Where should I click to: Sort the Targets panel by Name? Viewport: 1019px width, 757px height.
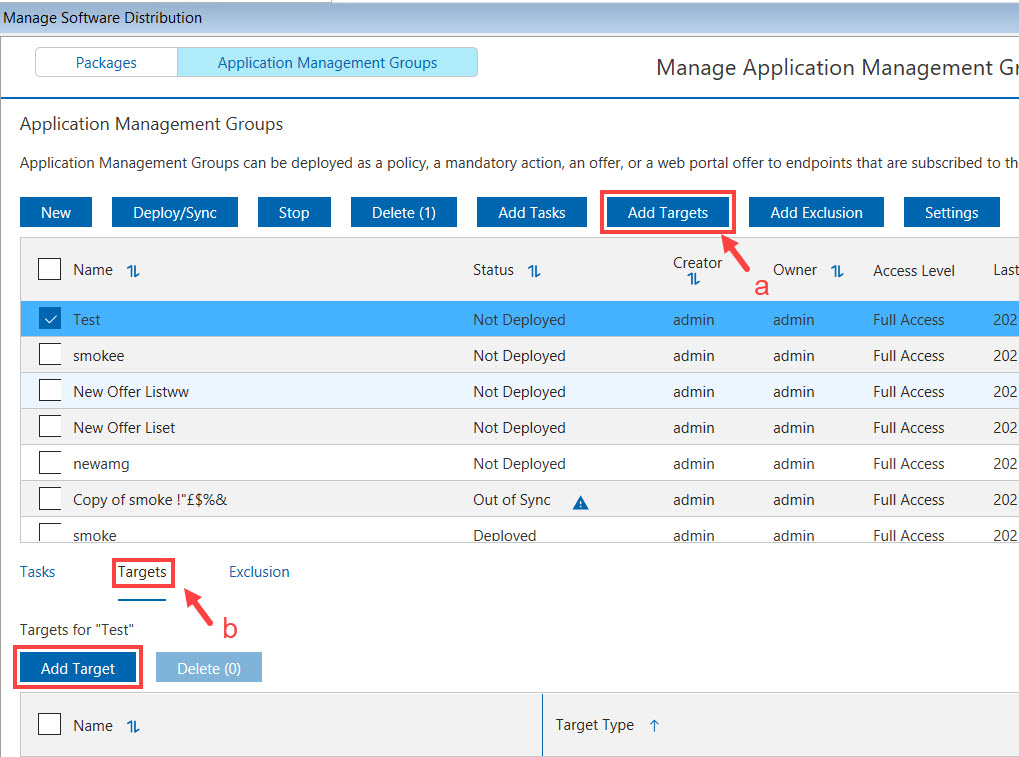click(x=133, y=724)
